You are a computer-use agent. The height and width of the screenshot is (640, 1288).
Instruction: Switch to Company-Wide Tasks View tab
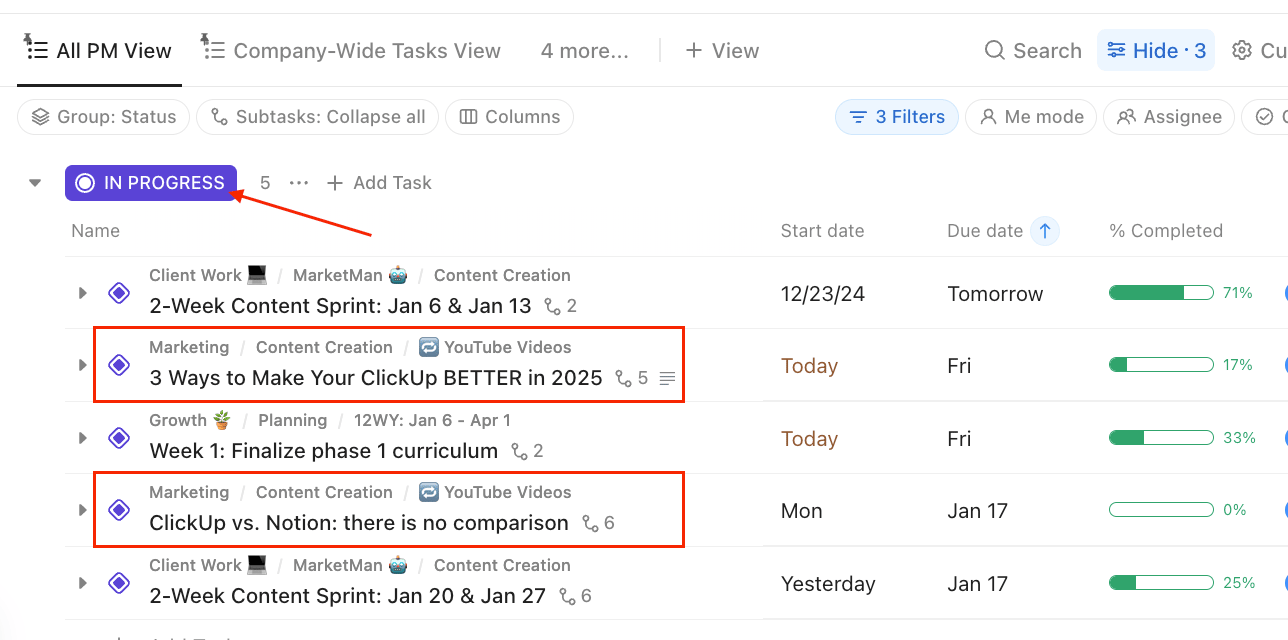(351, 50)
